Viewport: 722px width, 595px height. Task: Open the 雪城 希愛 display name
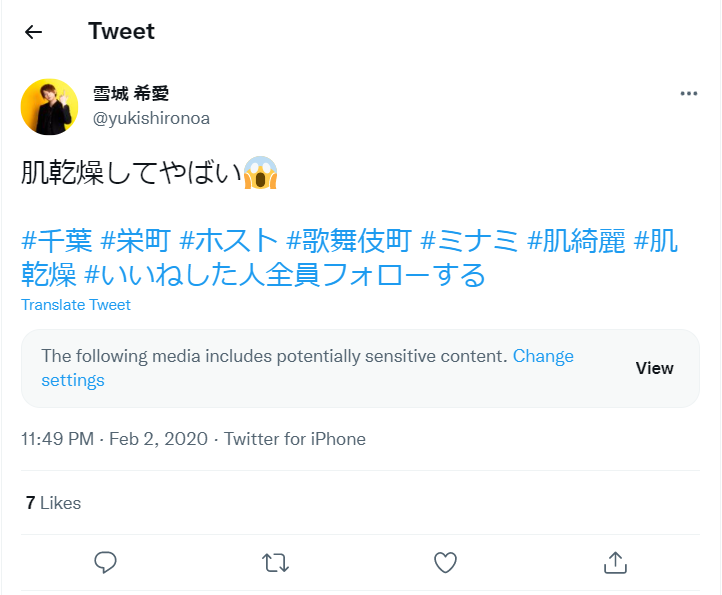pos(131,94)
